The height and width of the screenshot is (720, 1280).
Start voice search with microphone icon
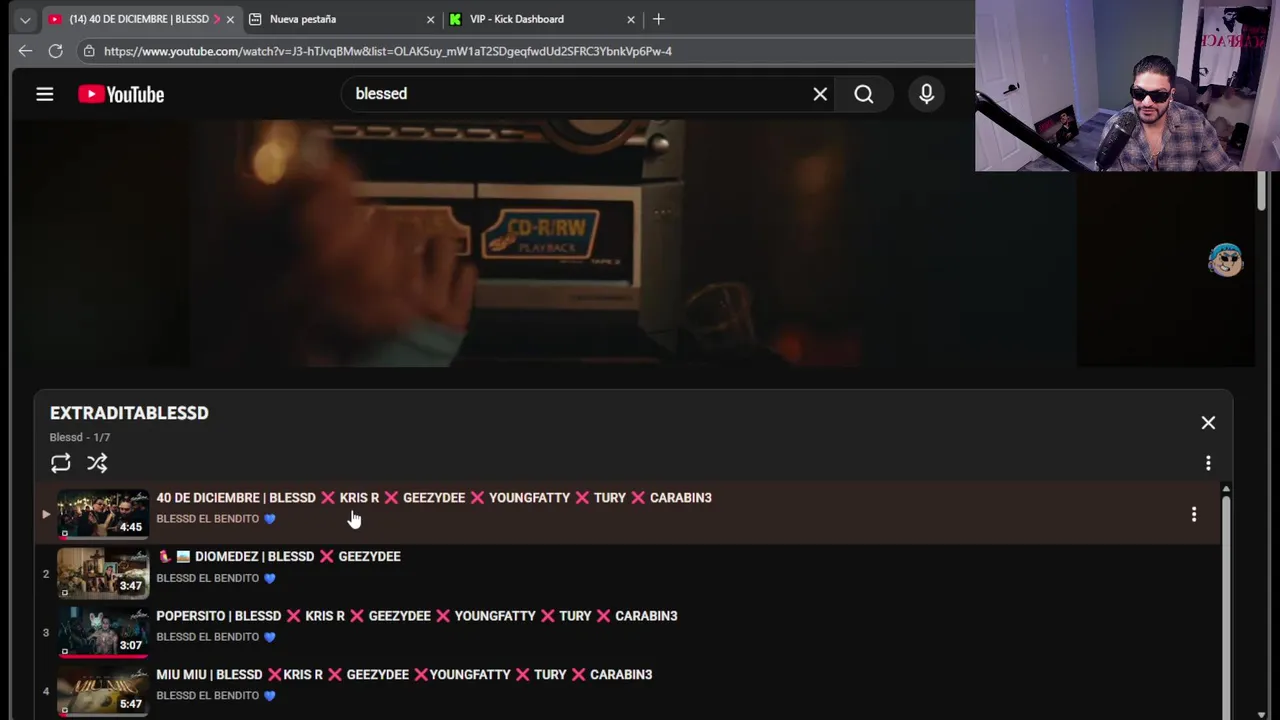pyautogui.click(x=927, y=94)
